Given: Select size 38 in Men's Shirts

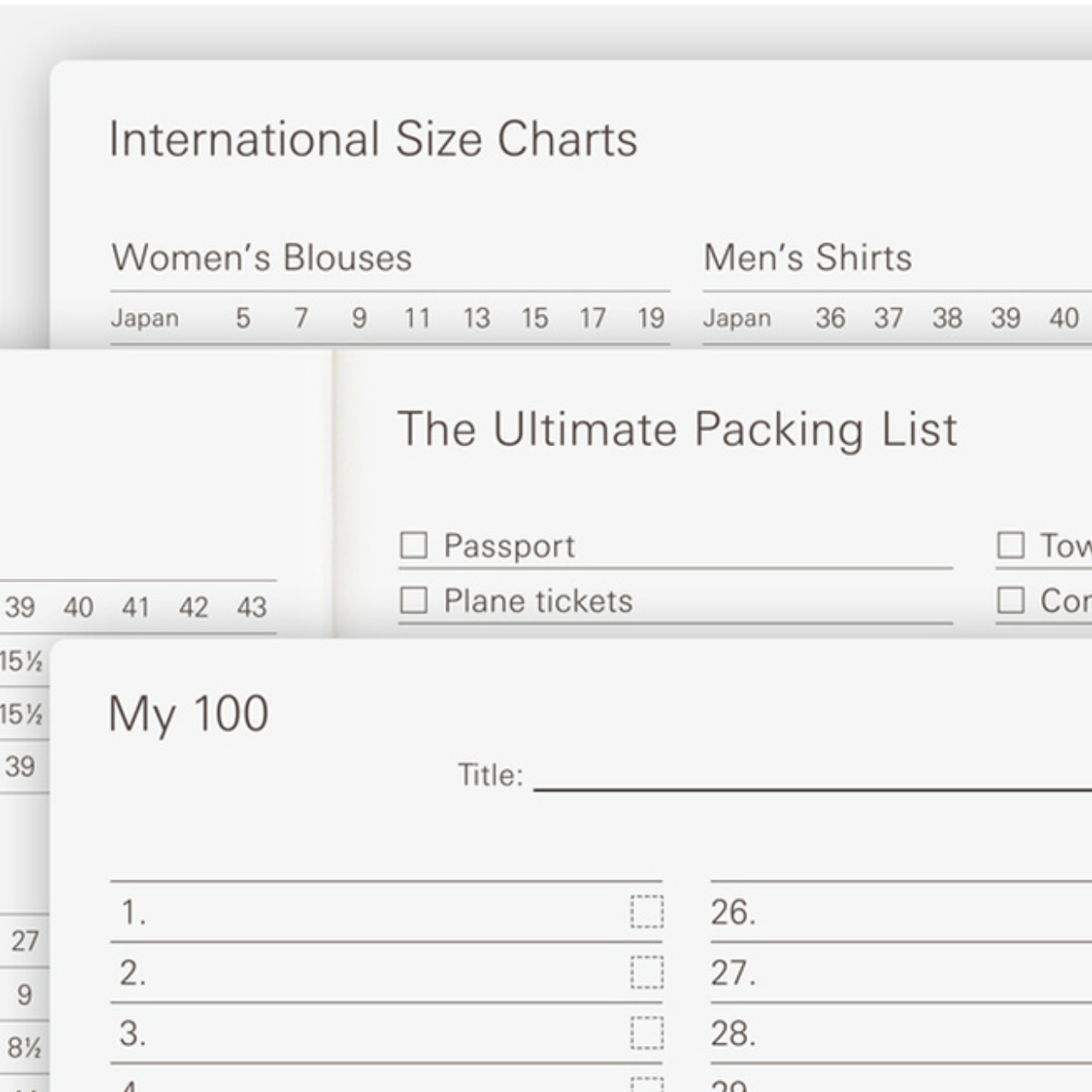Looking at the screenshot, I should [947, 319].
